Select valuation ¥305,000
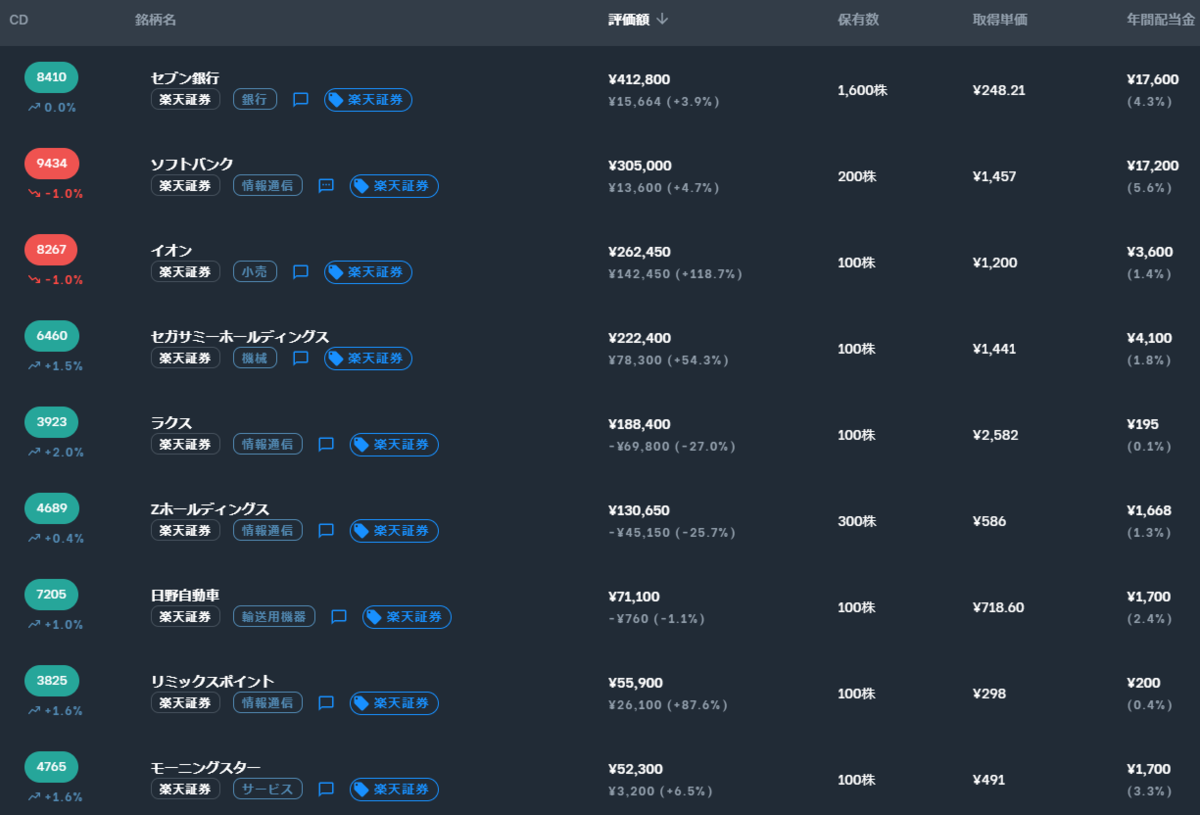Viewport: 1200px width, 815px height. tap(640, 165)
